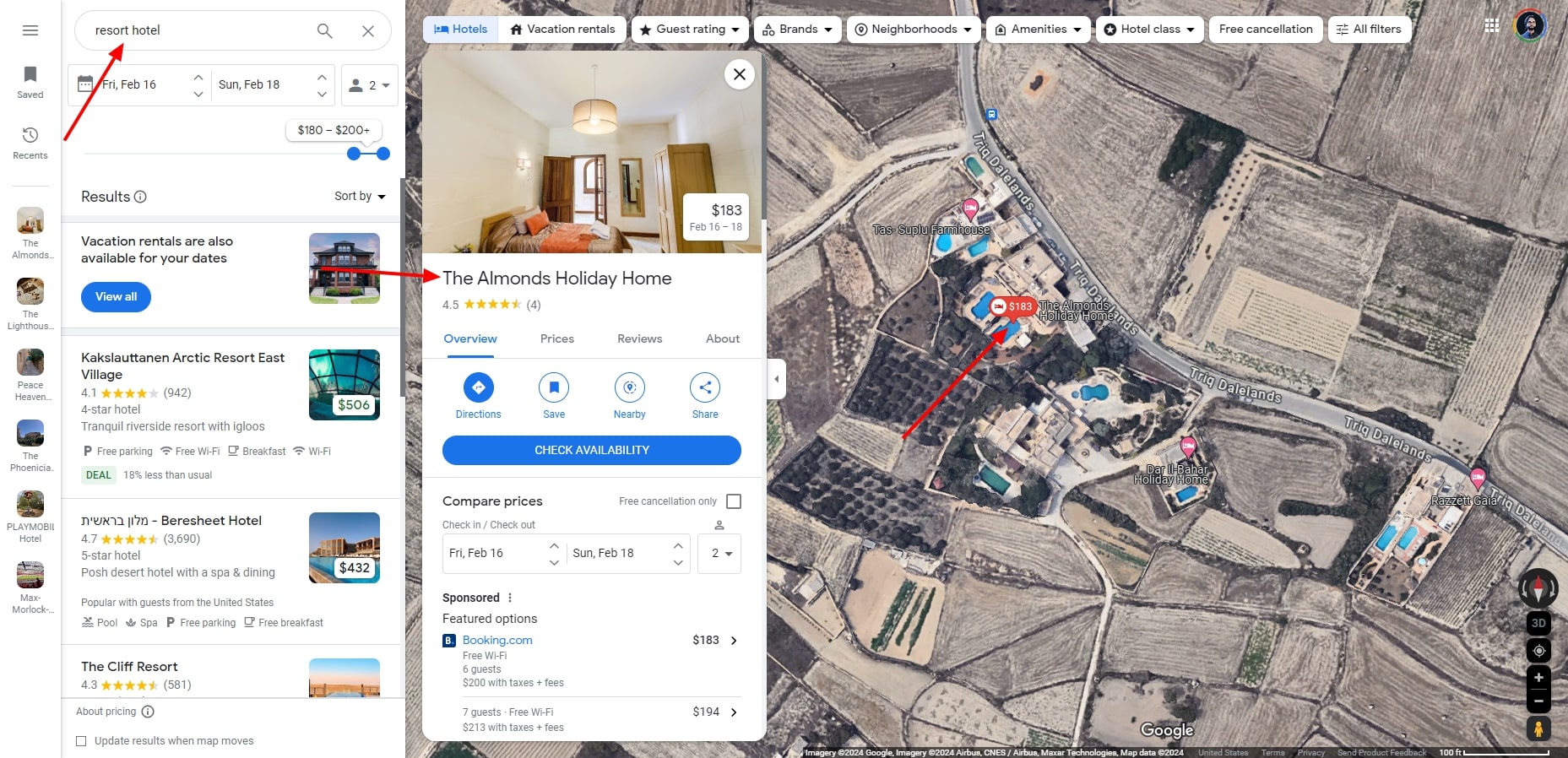Click the Directions icon for The Almonds
Image resolution: width=1568 pixels, height=758 pixels.
[478, 387]
